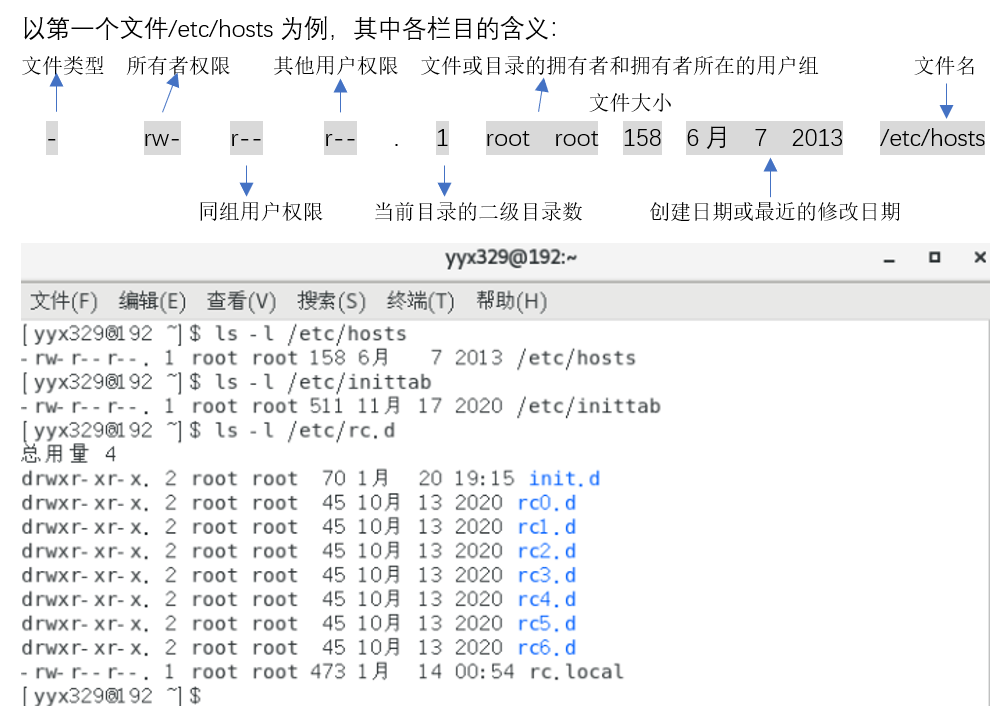Click the highlighted 'root root' owner field
The width and height of the screenshot is (996, 706).
[542, 138]
